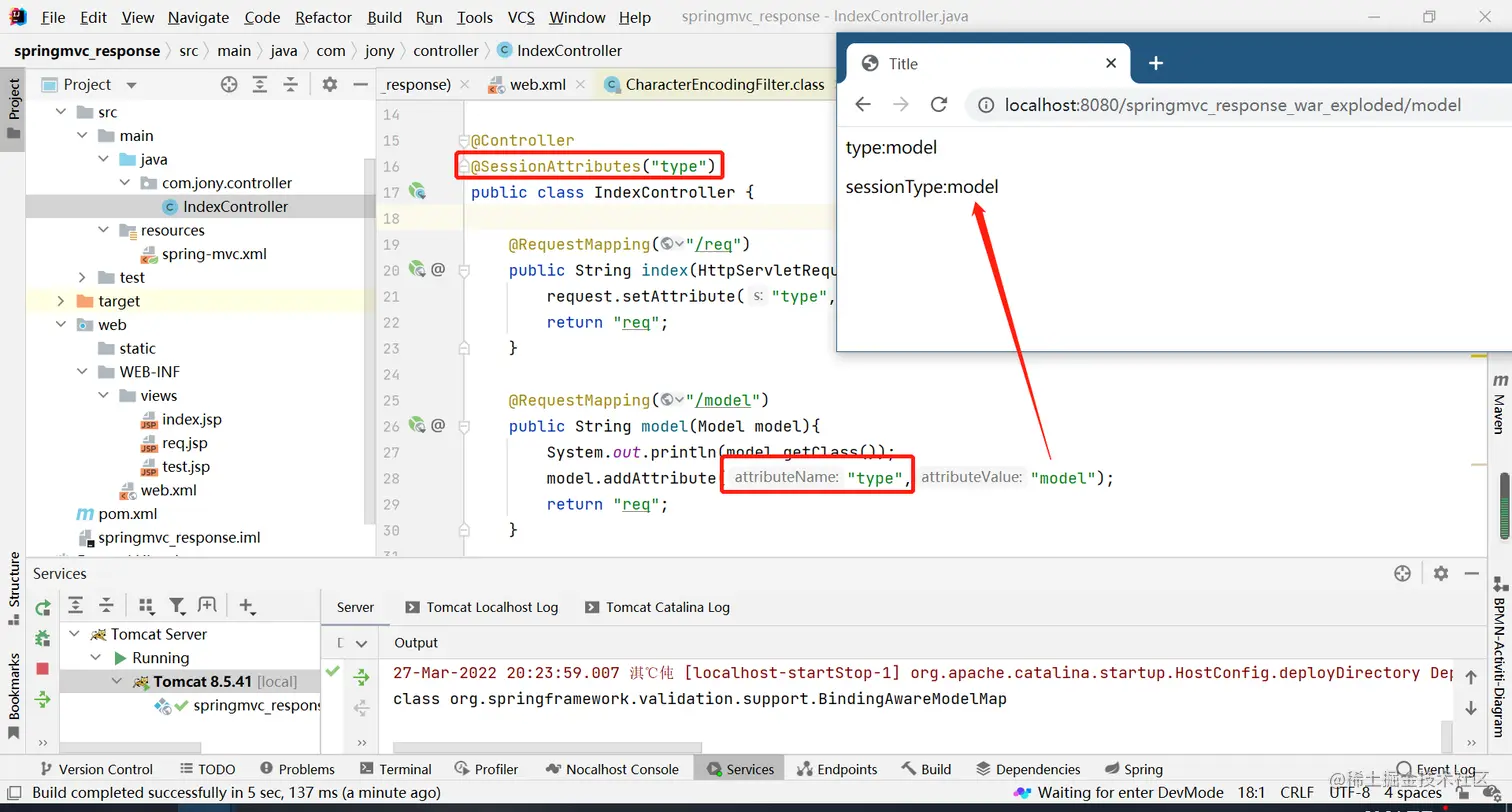Click the debug rerun bug icon in Services
The height and width of the screenshot is (812, 1512).
[x=43, y=638]
